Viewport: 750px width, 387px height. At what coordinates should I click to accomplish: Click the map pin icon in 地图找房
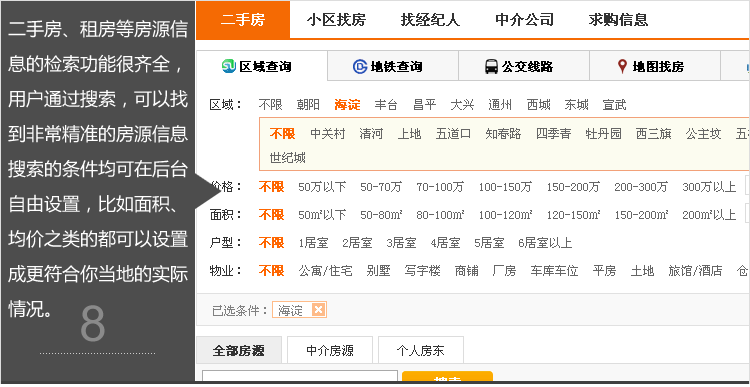(622, 66)
